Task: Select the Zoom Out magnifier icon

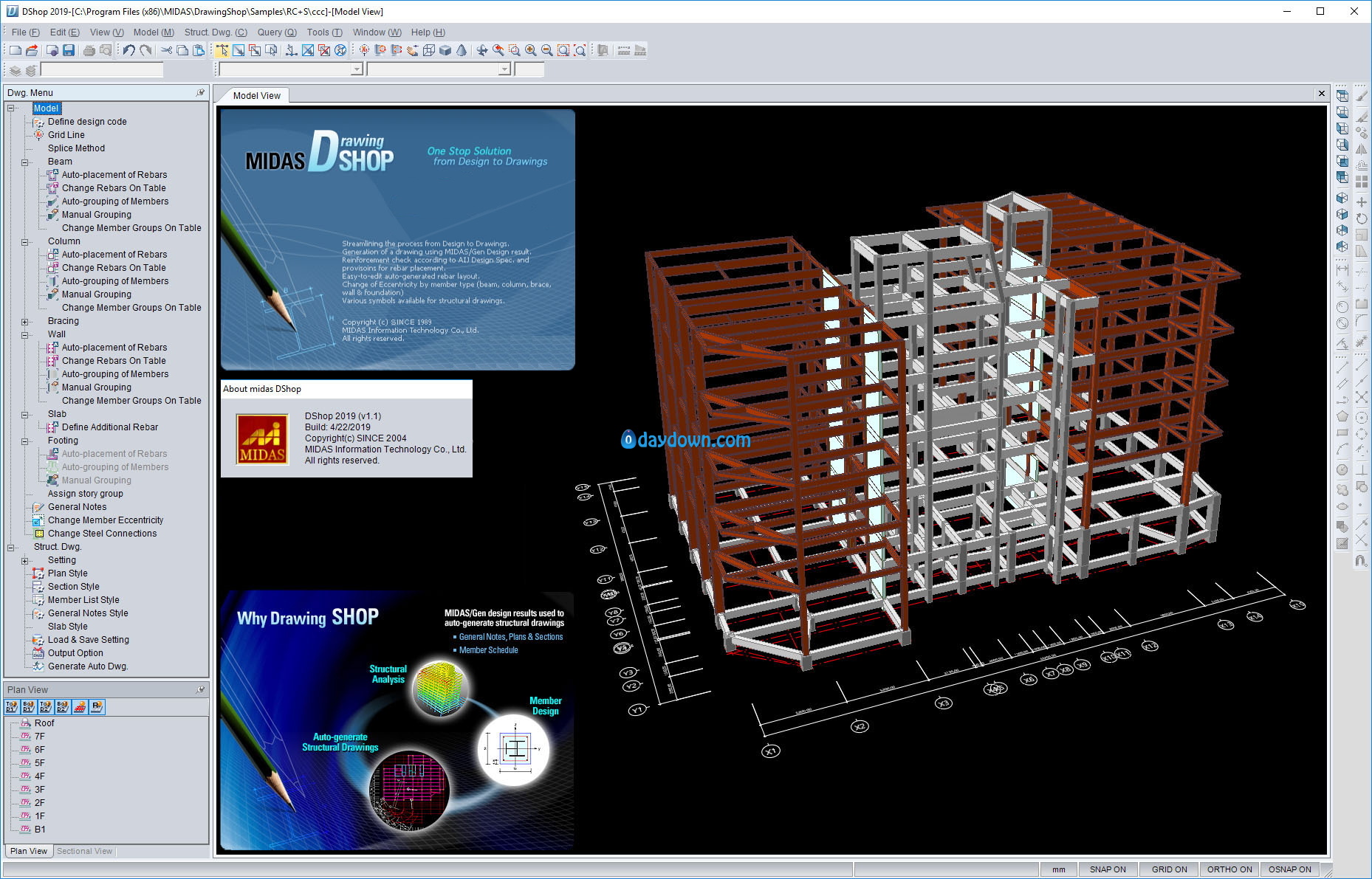Action: (546, 50)
